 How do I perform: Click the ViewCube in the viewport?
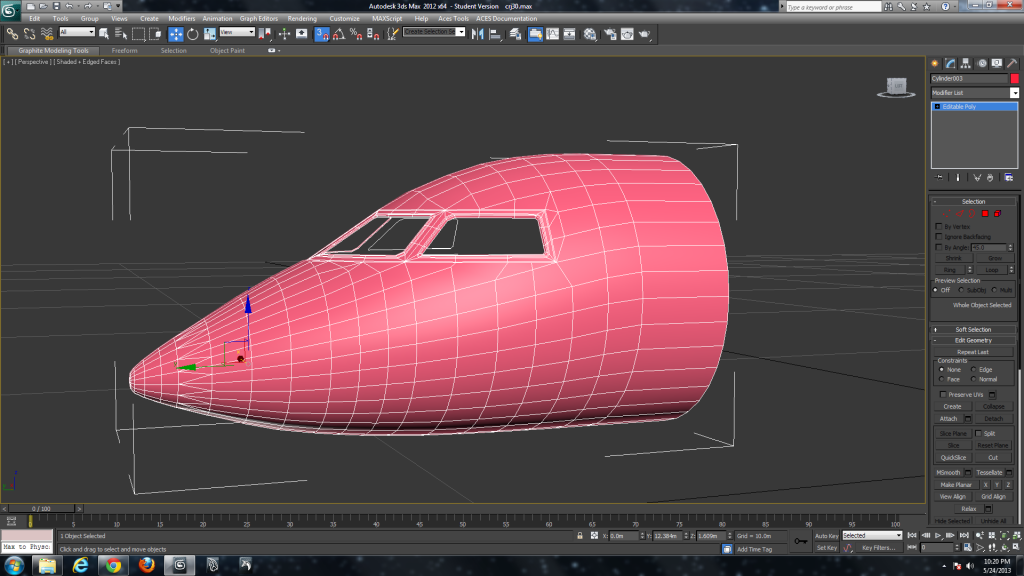(x=897, y=87)
